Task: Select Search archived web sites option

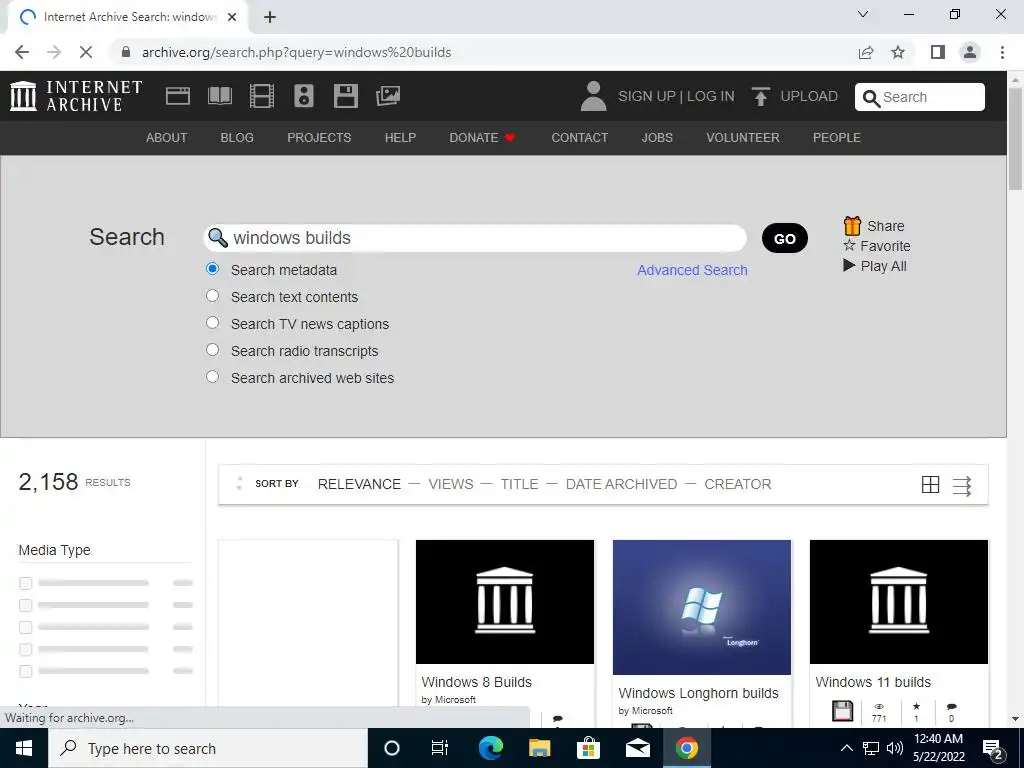Action: [212, 377]
